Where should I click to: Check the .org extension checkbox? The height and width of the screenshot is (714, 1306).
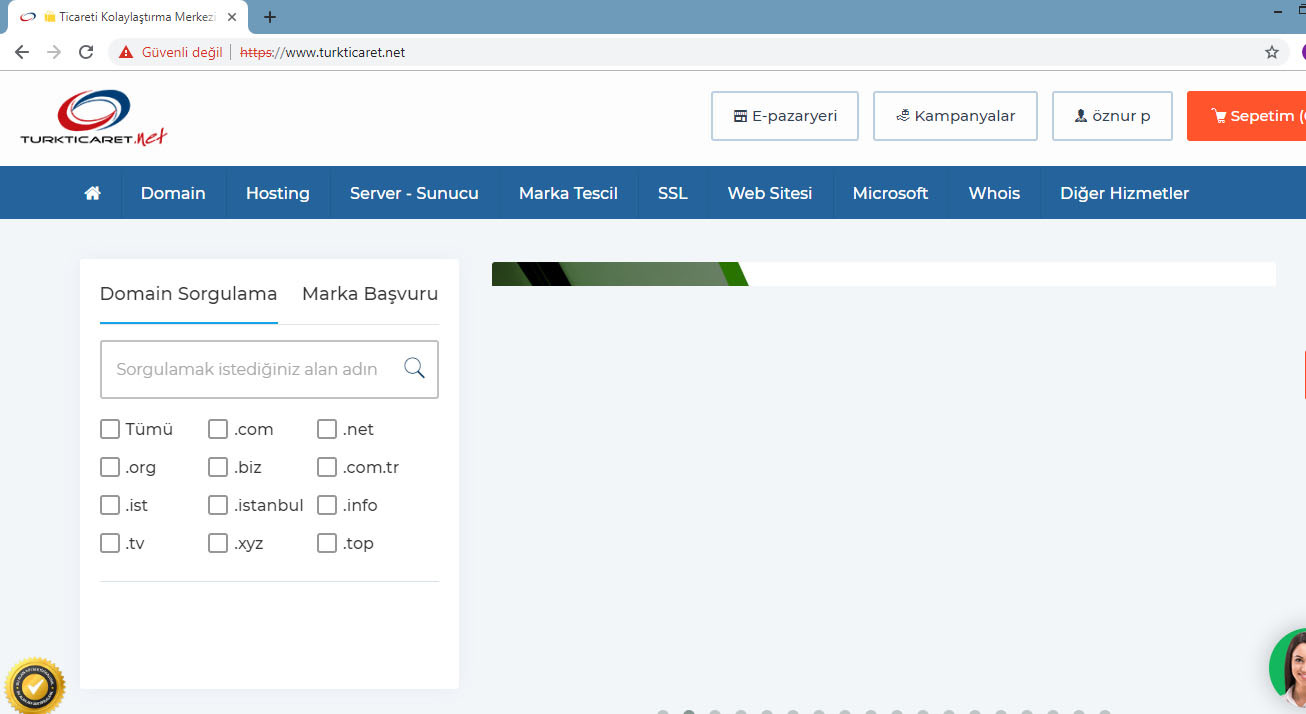pyautogui.click(x=110, y=467)
